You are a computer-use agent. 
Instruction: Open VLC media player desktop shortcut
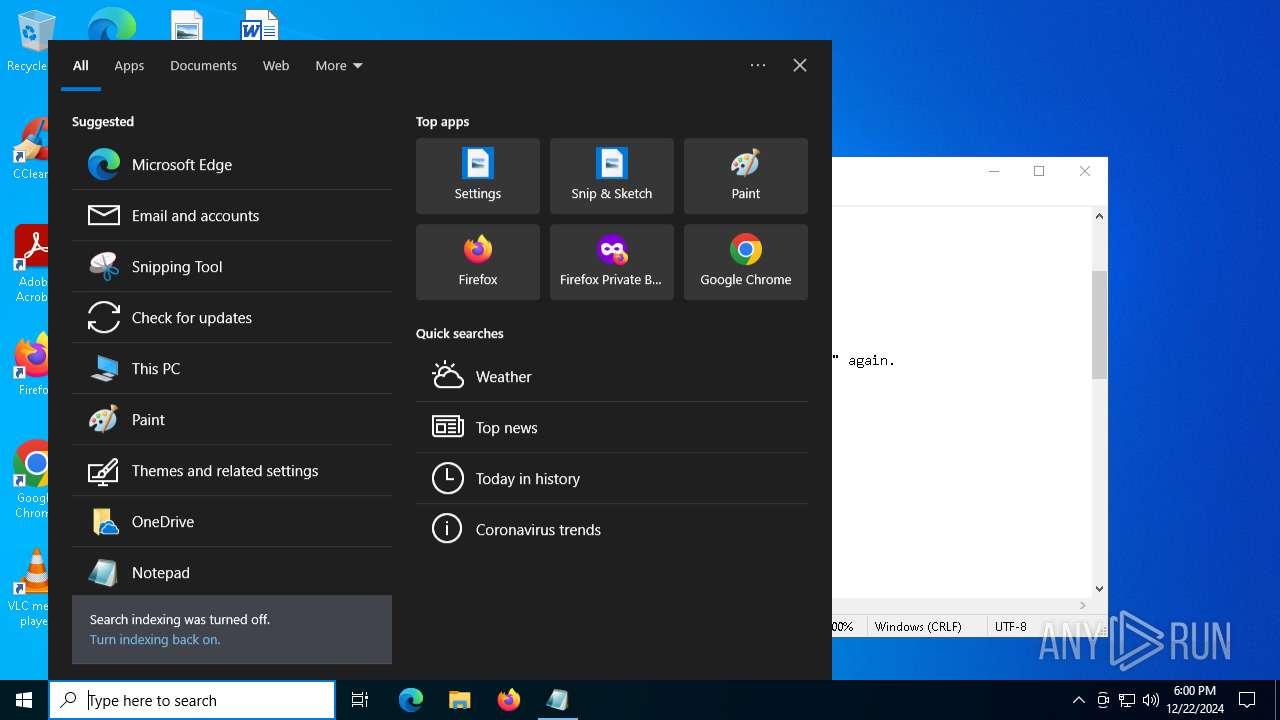point(30,588)
